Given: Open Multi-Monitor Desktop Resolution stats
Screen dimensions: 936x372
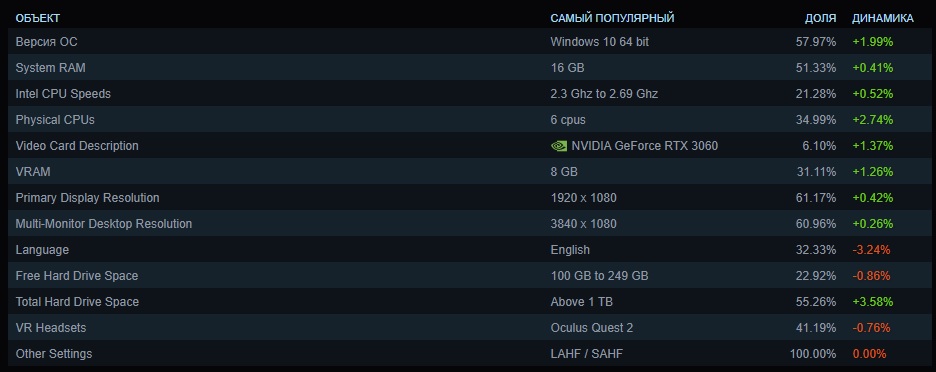Looking at the screenshot, I should 468,224.
